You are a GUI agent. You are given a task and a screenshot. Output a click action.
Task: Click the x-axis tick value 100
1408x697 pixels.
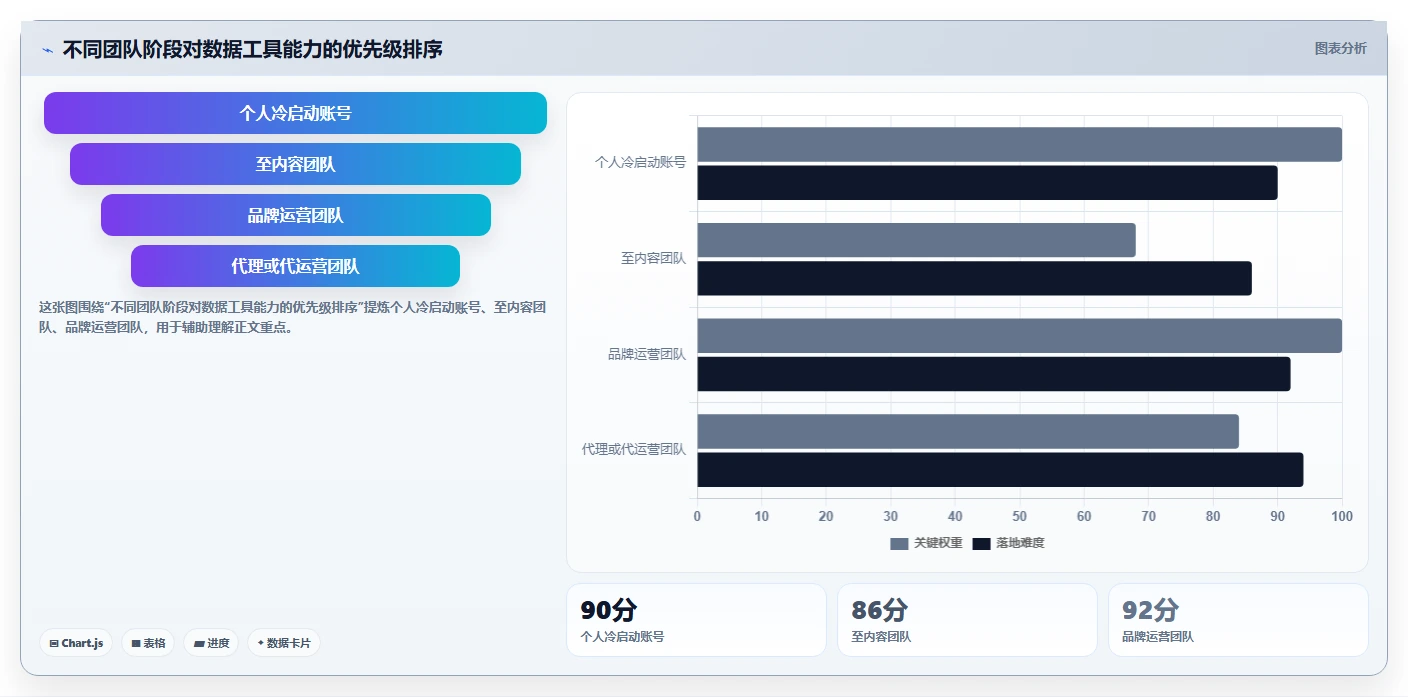(x=1342, y=516)
